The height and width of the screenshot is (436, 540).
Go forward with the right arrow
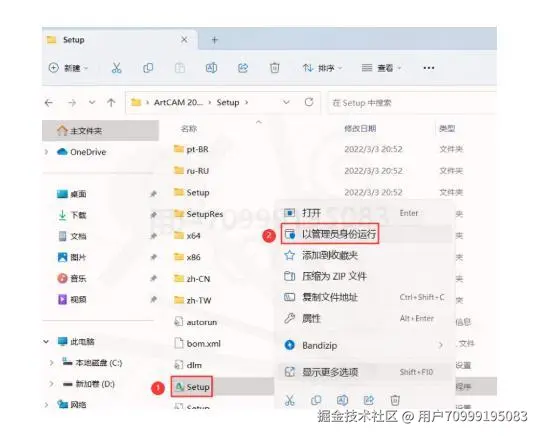[72, 102]
